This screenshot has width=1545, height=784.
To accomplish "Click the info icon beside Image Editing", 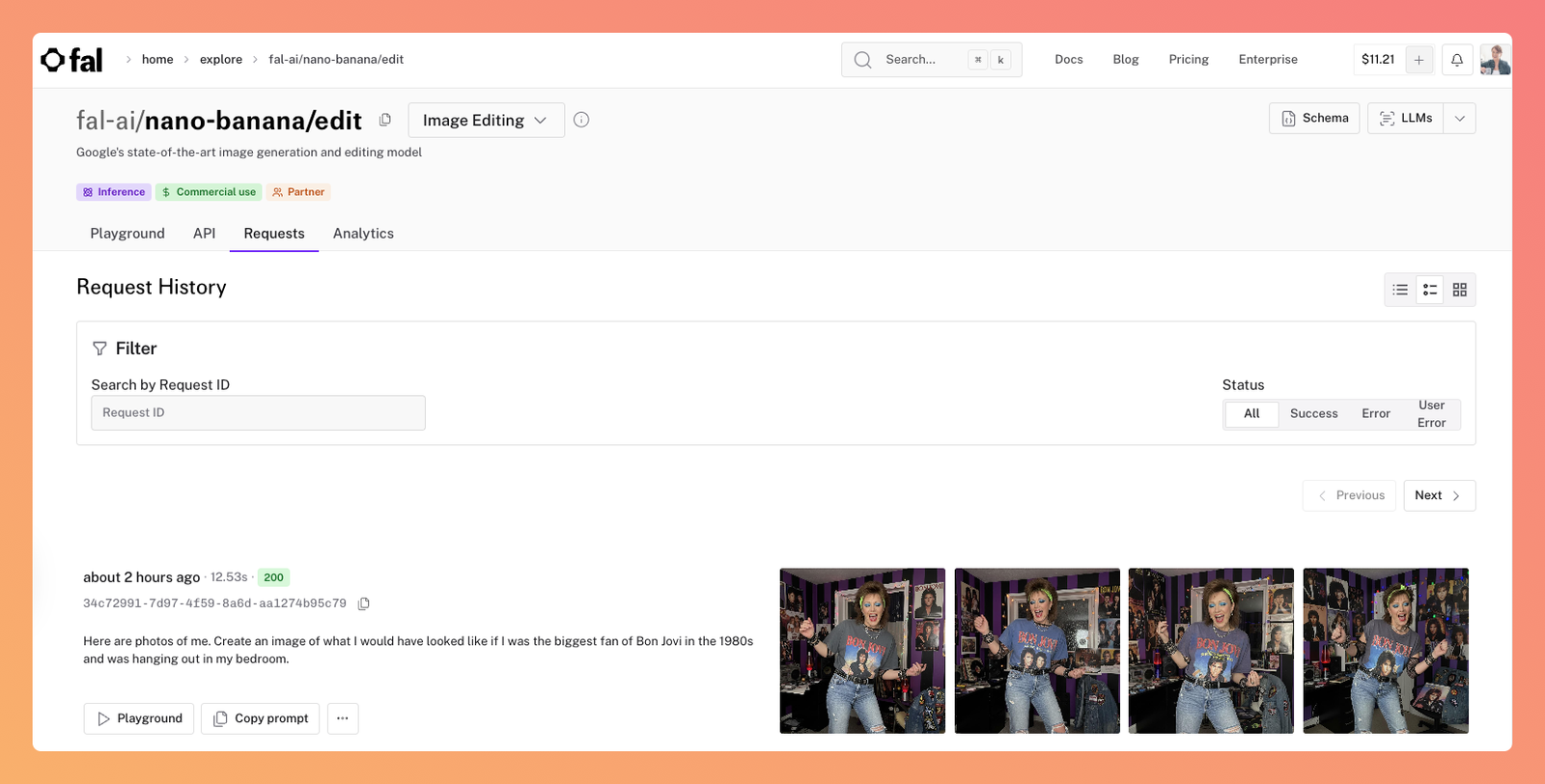I will 581,120.
